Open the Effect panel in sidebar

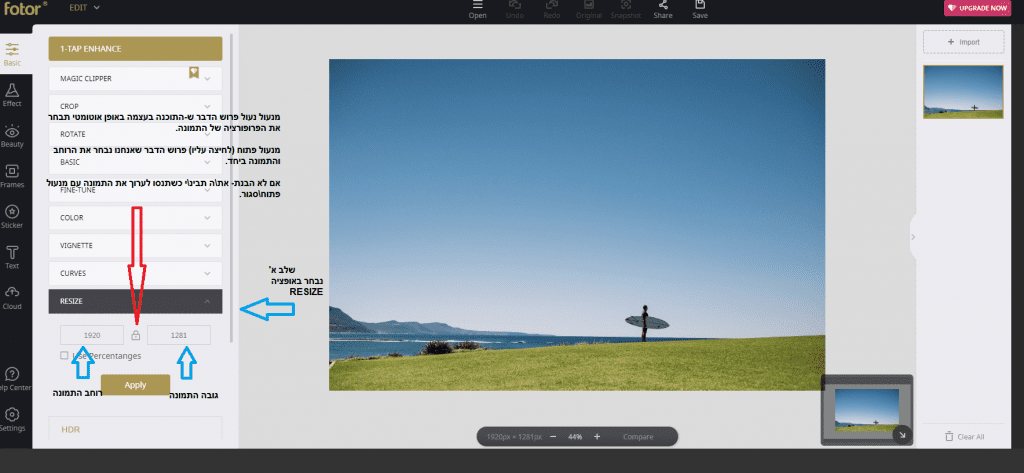tap(12, 94)
